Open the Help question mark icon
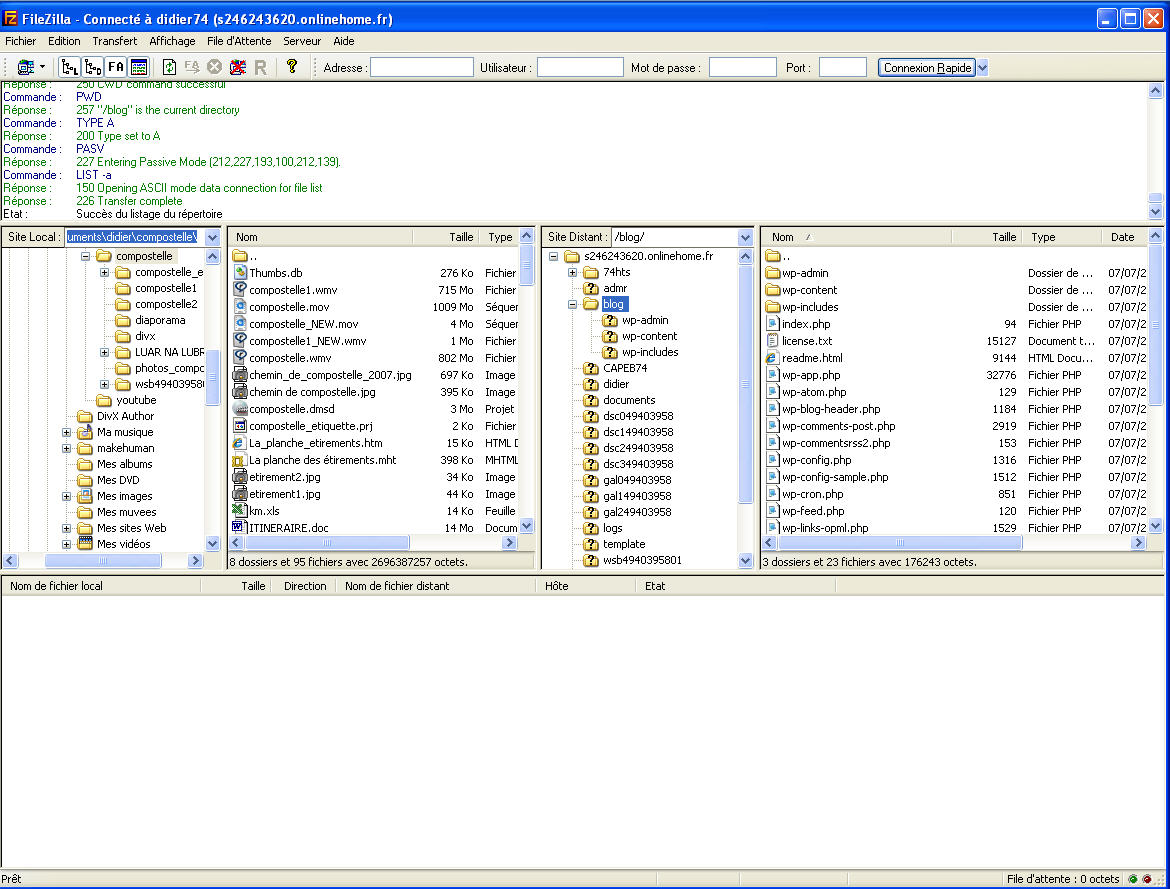 [292, 67]
